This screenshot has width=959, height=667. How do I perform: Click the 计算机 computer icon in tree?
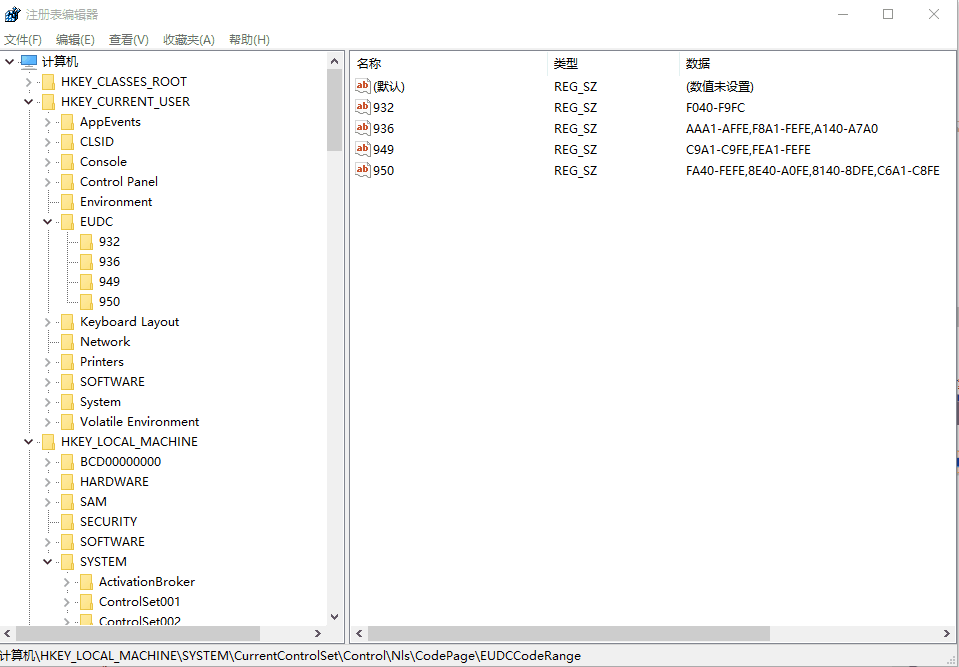pos(29,62)
